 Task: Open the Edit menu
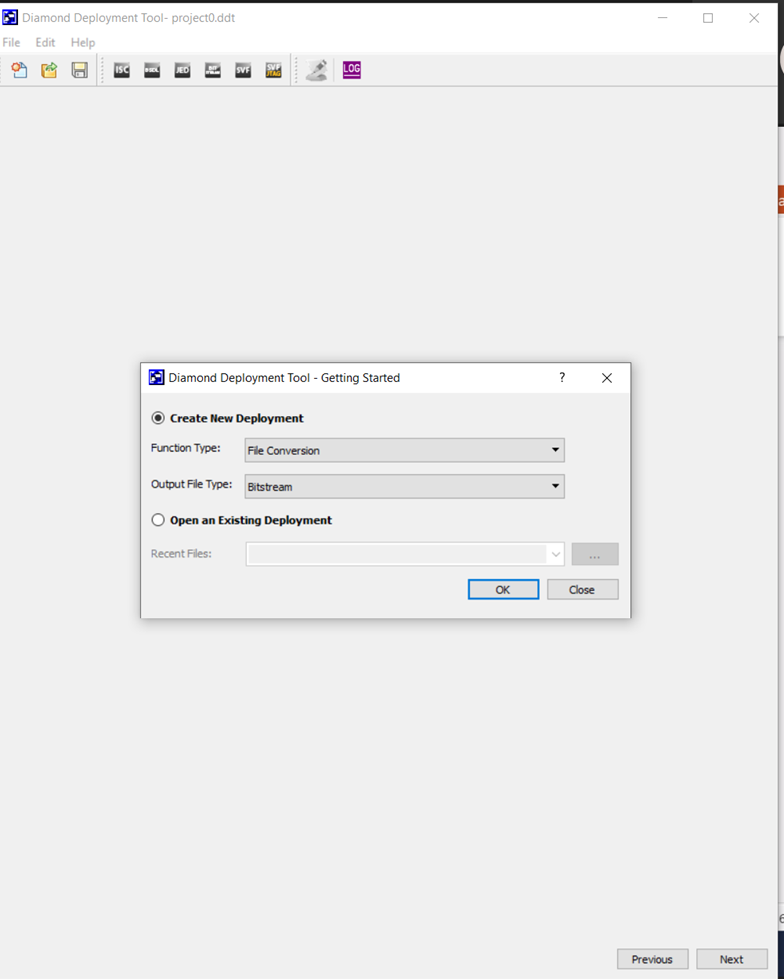[45, 42]
